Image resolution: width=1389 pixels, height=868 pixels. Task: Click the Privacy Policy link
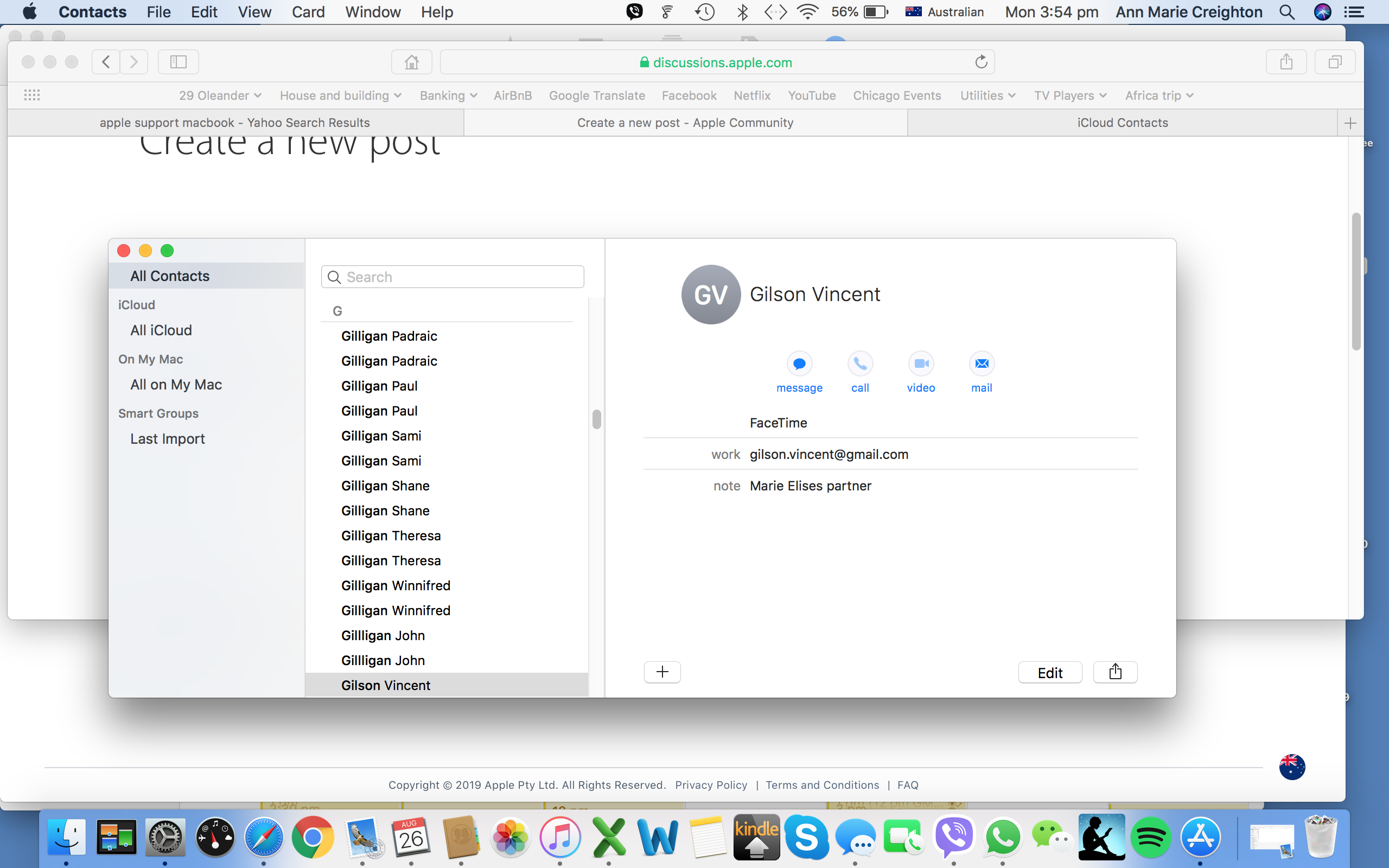[x=711, y=785]
